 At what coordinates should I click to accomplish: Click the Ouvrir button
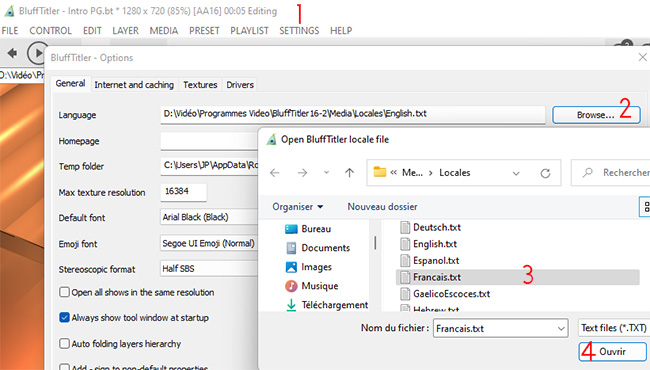click(612, 351)
